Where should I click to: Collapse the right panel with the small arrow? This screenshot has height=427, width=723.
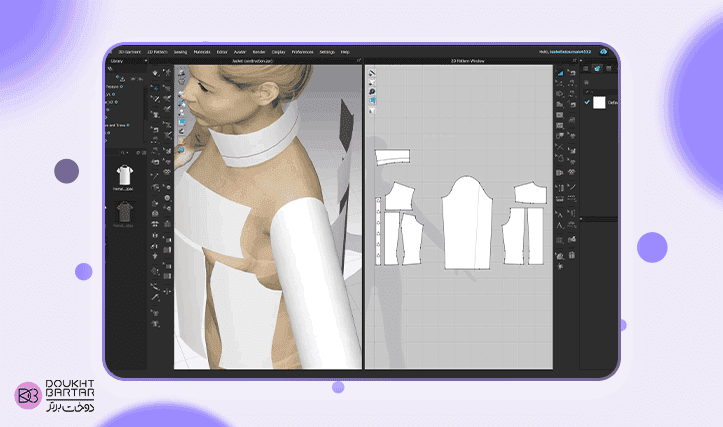(581, 60)
